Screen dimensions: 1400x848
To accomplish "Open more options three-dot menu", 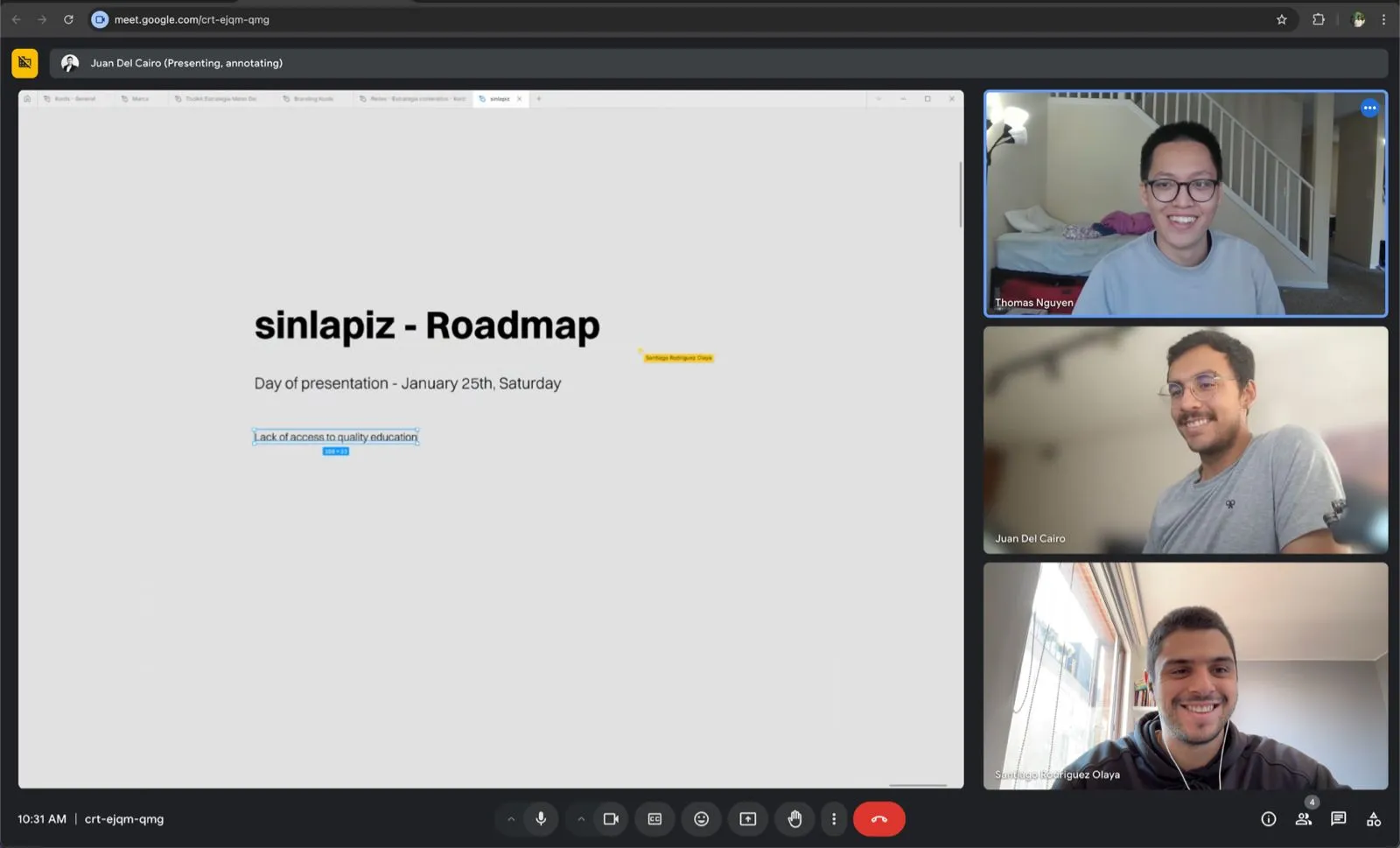I will click(834, 819).
